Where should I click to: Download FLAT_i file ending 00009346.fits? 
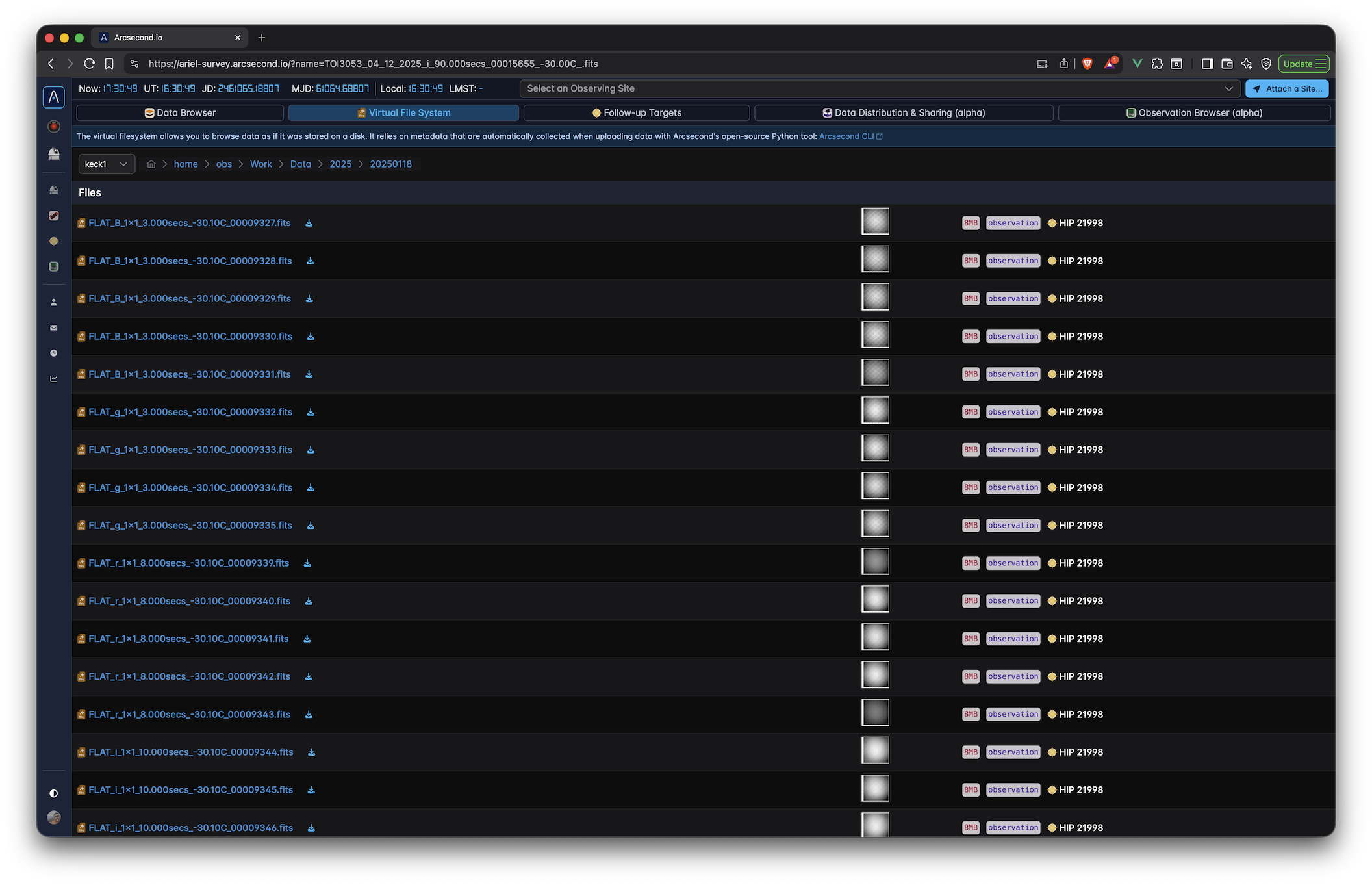coord(311,828)
